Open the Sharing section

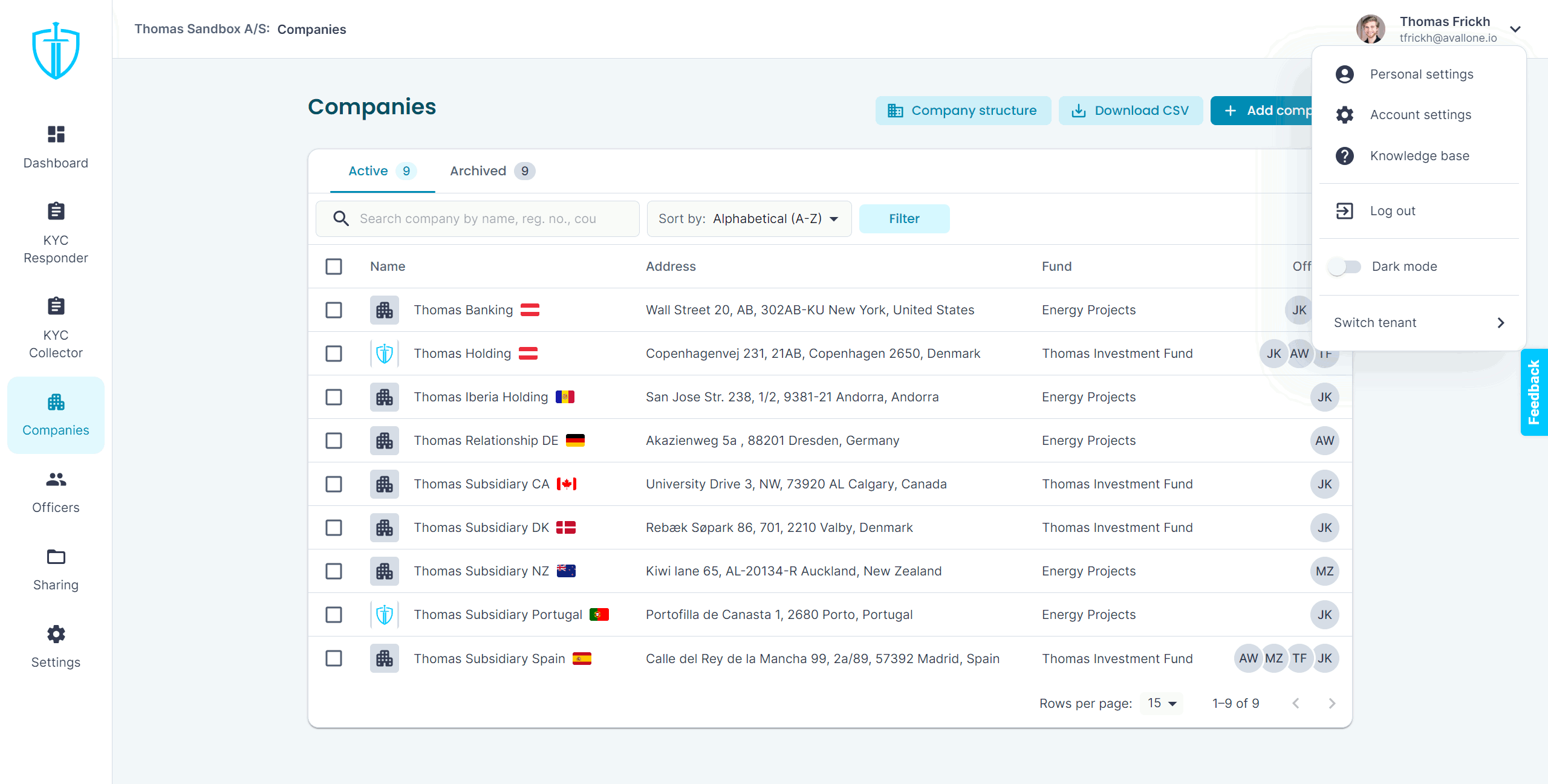tap(56, 569)
